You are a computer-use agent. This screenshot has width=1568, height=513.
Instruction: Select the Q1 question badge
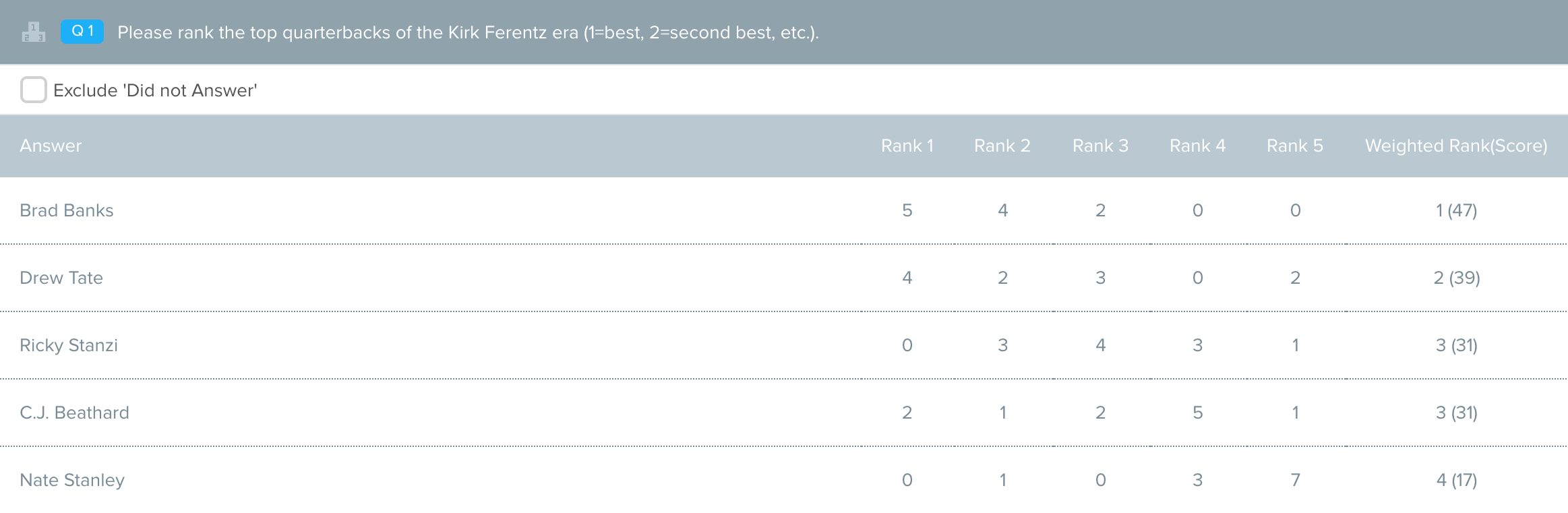coord(82,32)
